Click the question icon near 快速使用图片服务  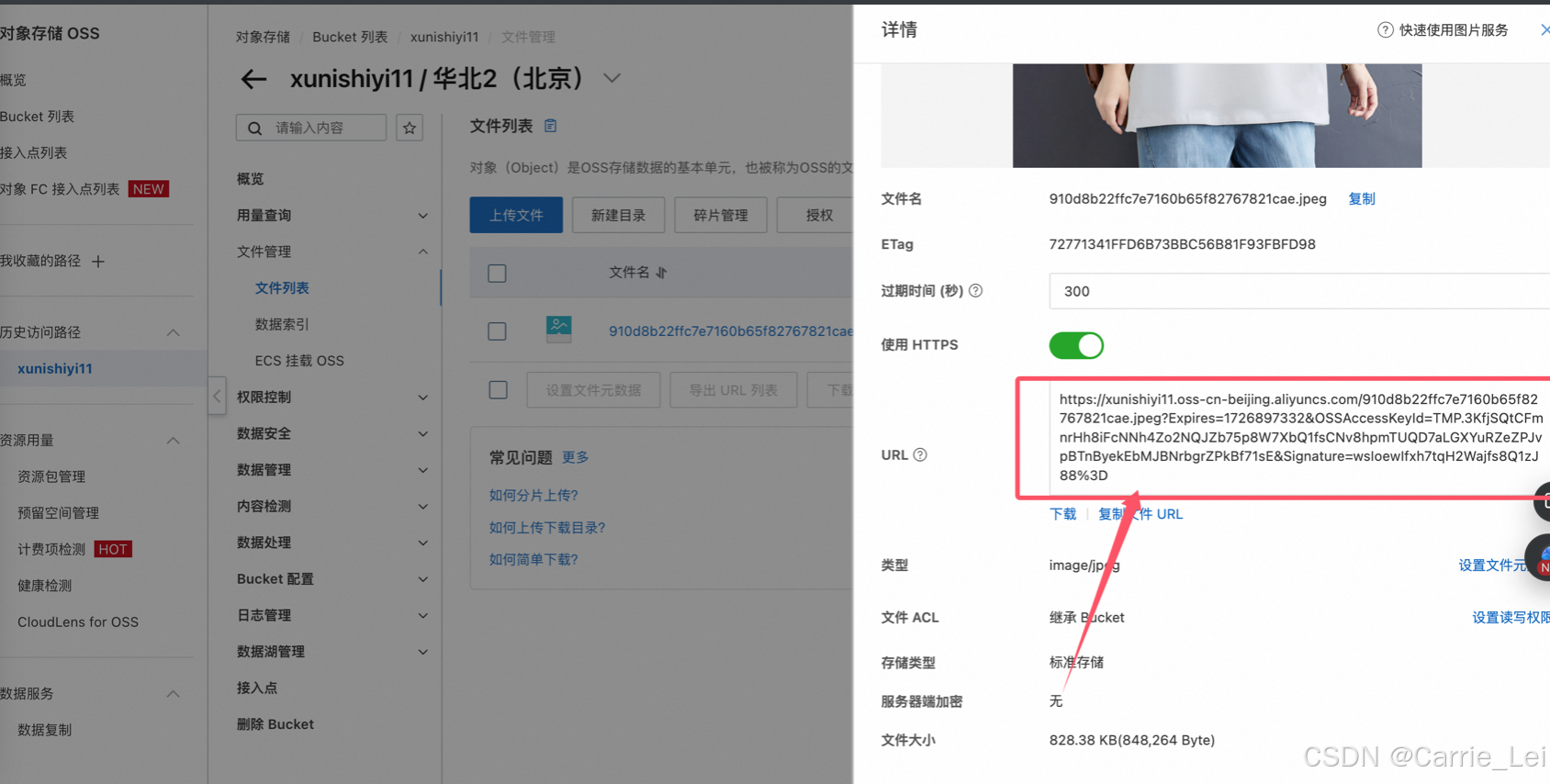point(1385,30)
